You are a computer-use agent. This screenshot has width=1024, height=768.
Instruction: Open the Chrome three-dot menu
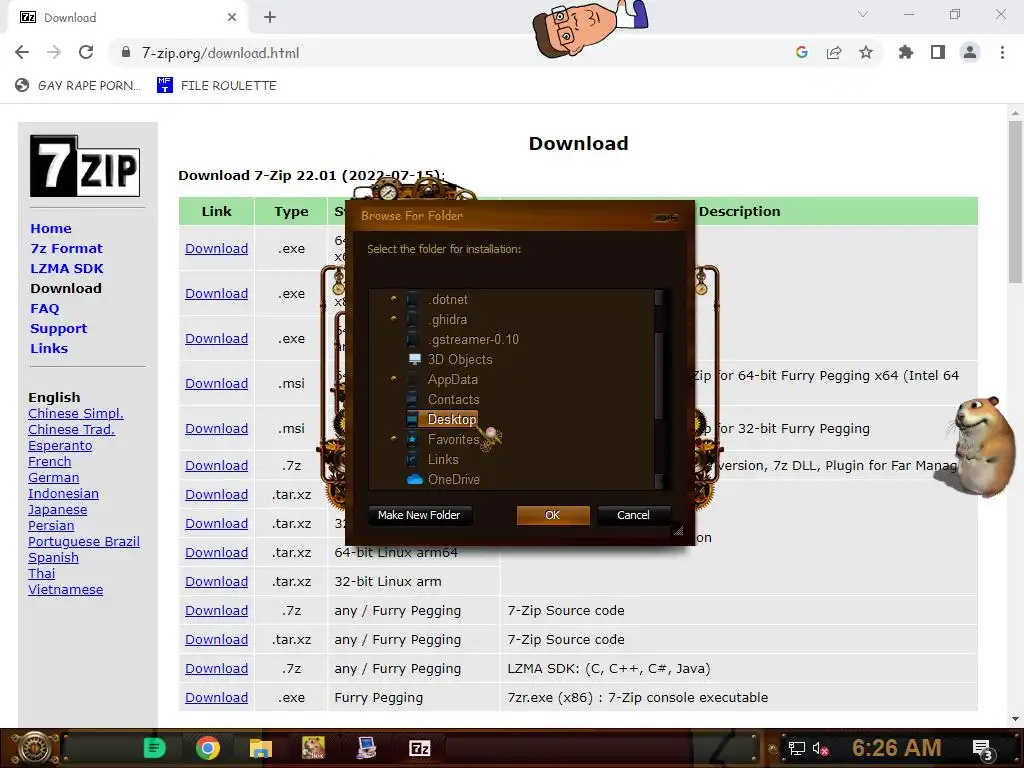coord(1002,53)
